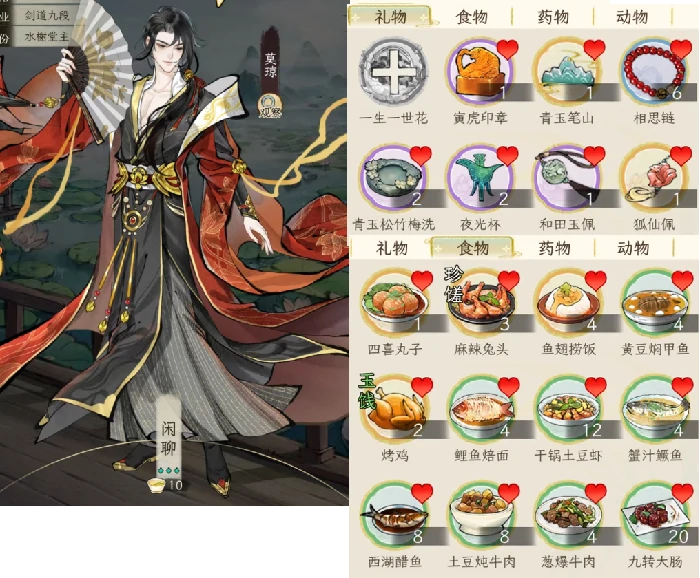Viewport: 700px width, 578px height.
Task: Select the 九转大肠 dish
Action: click(654, 515)
